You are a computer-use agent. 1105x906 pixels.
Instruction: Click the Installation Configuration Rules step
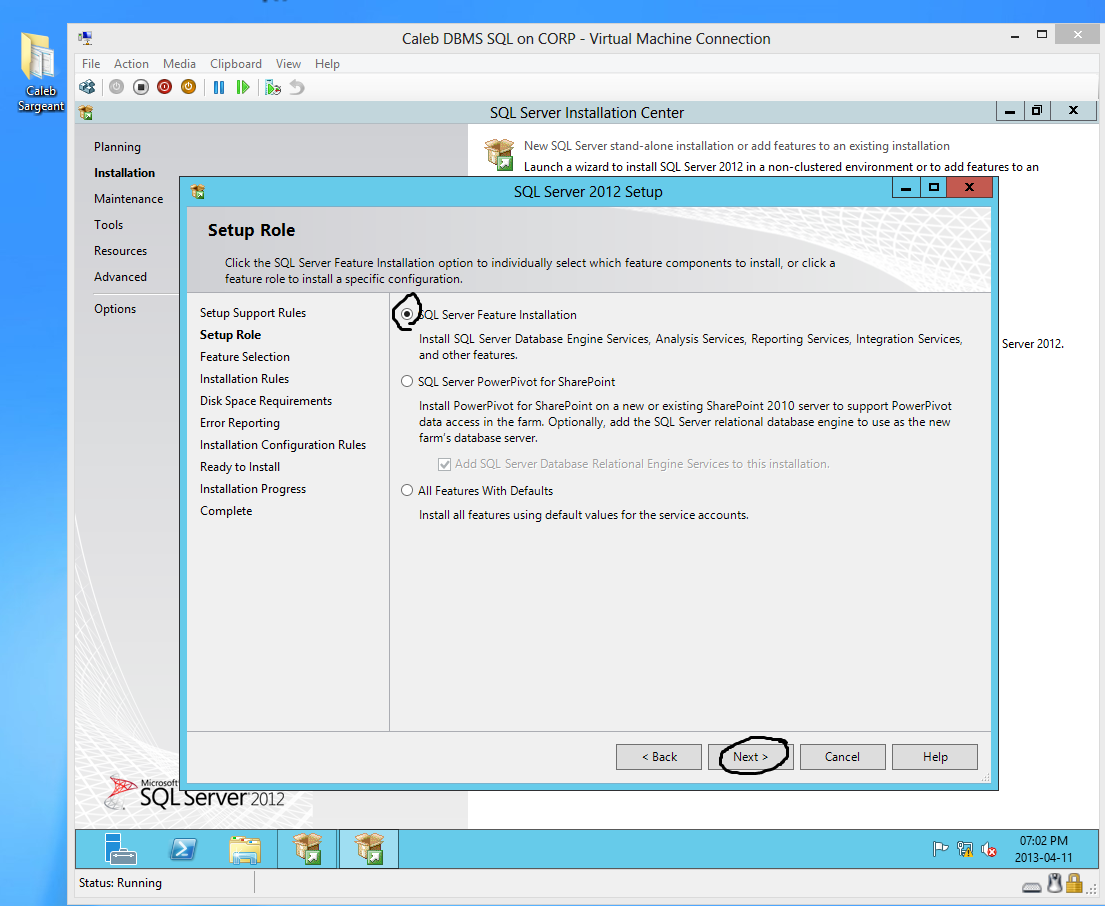pos(283,445)
